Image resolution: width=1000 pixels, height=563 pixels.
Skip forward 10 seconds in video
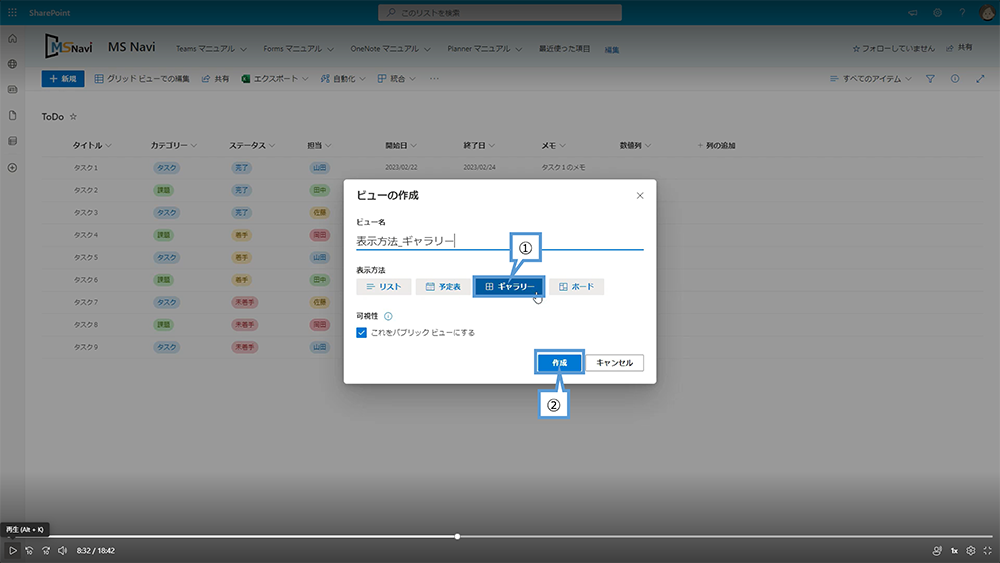click(x=46, y=550)
